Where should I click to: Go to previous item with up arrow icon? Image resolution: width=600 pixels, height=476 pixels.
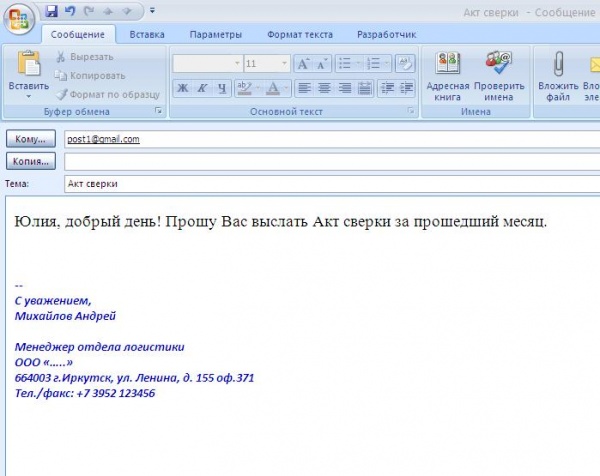[108, 11]
